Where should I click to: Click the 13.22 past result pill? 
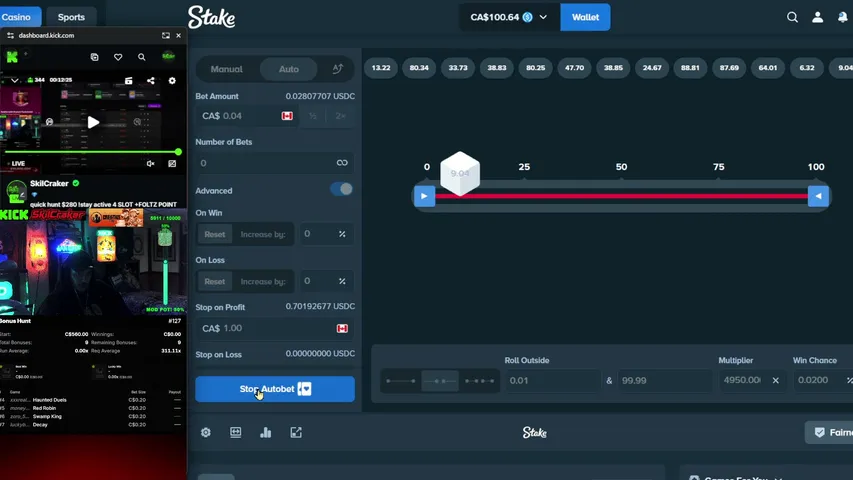(x=381, y=68)
